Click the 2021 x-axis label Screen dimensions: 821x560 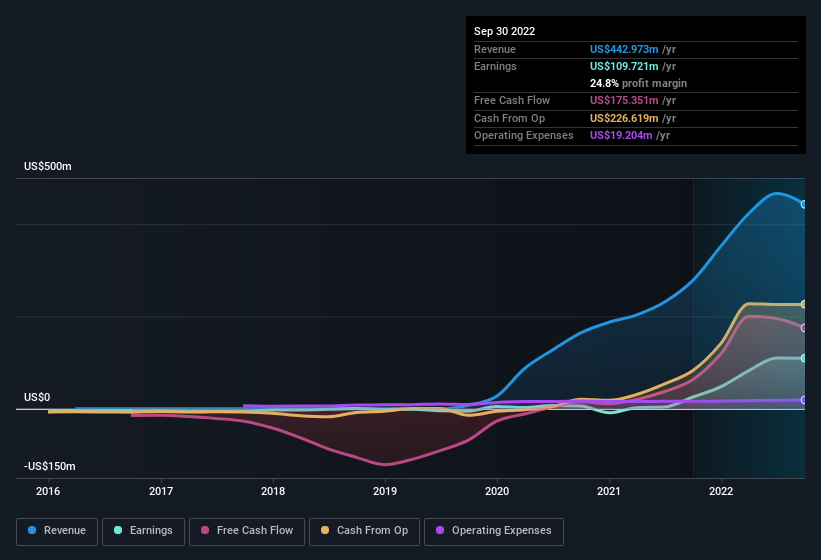(x=609, y=491)
